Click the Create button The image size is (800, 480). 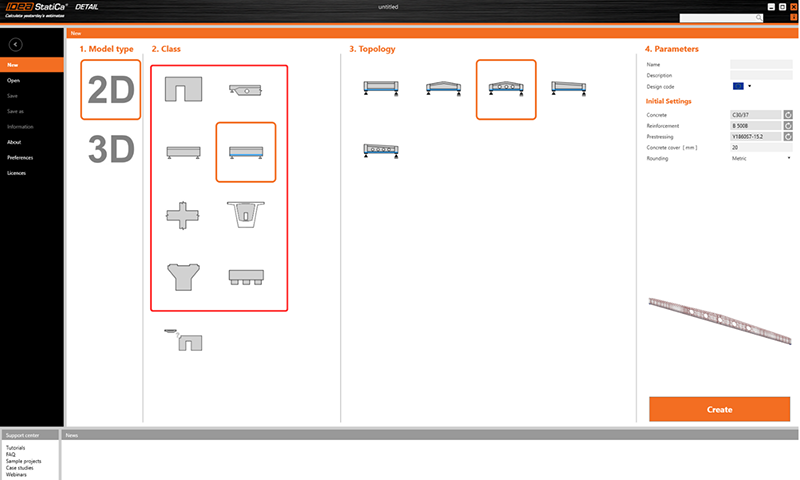(719, 409)
